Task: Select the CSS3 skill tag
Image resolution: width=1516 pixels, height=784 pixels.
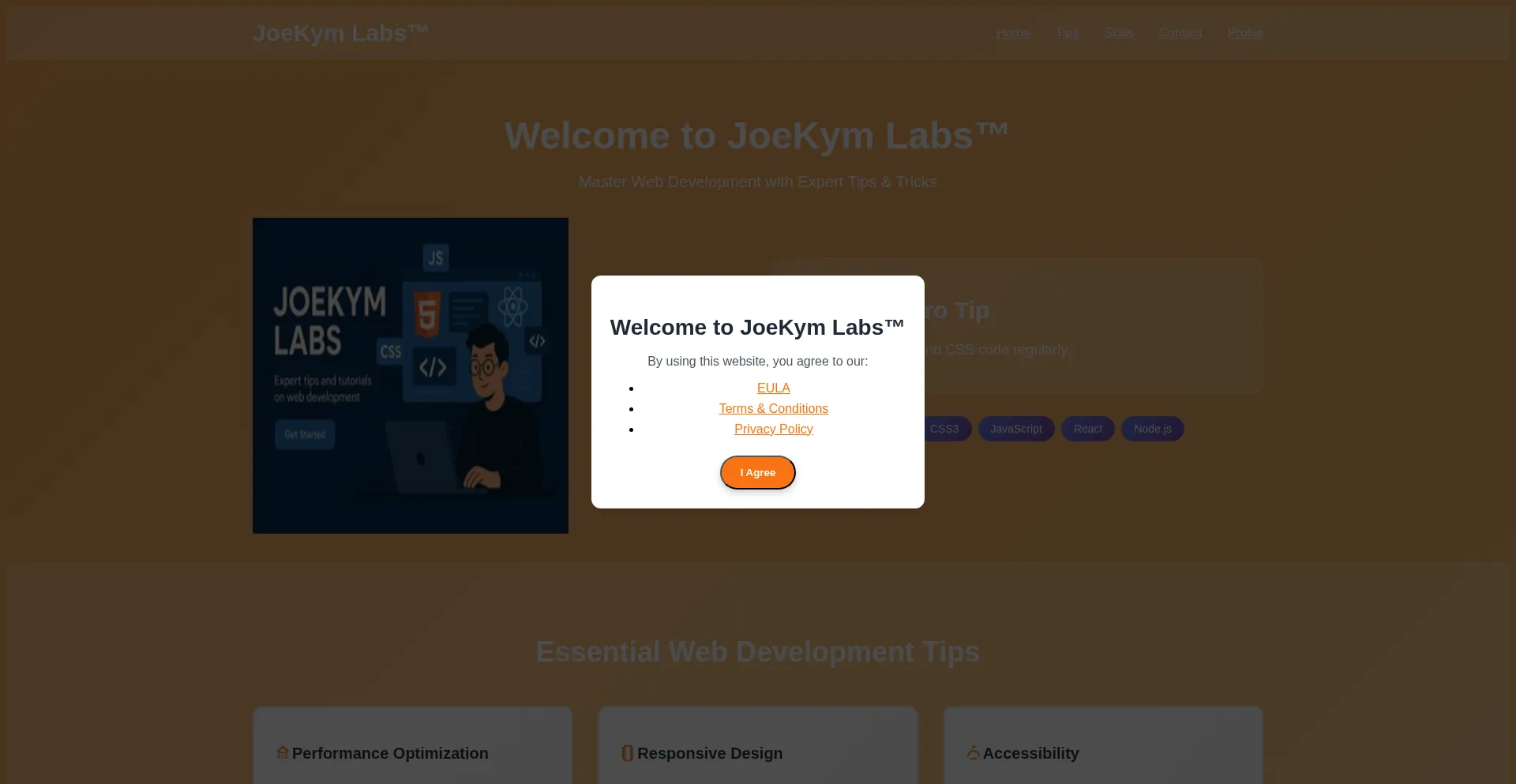Action: (x=946, y=429)
